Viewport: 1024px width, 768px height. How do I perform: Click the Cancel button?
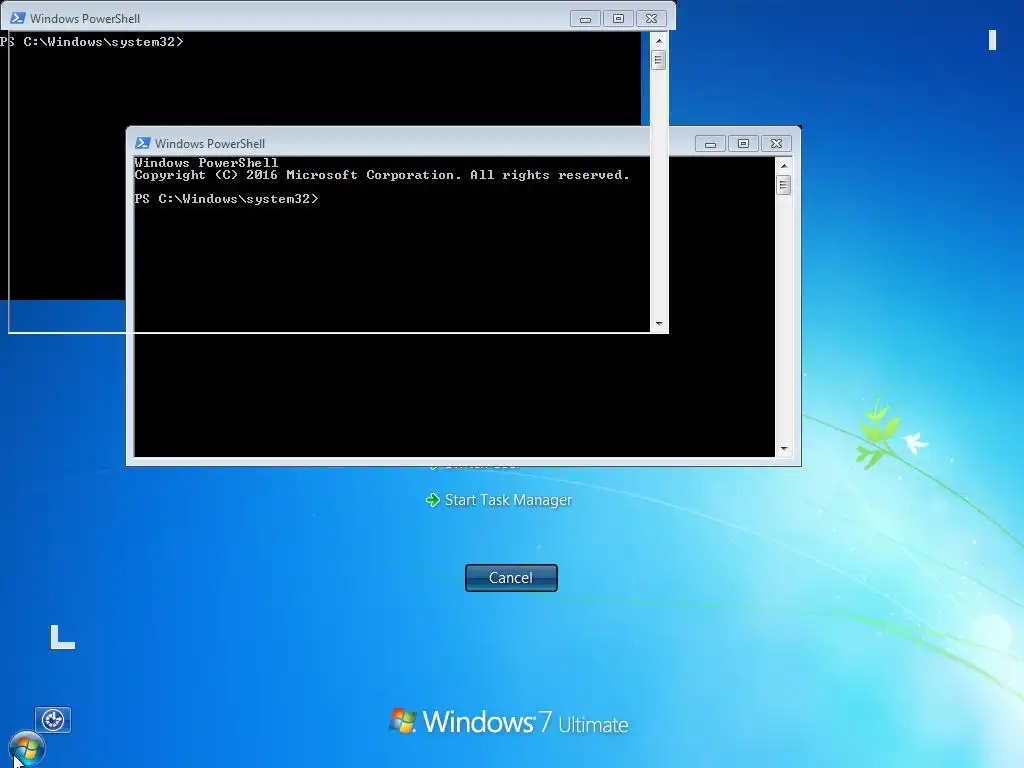511,578
